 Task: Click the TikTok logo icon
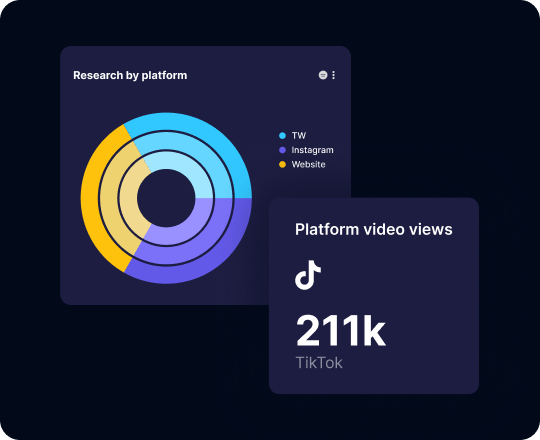click(x=308, y=275)
